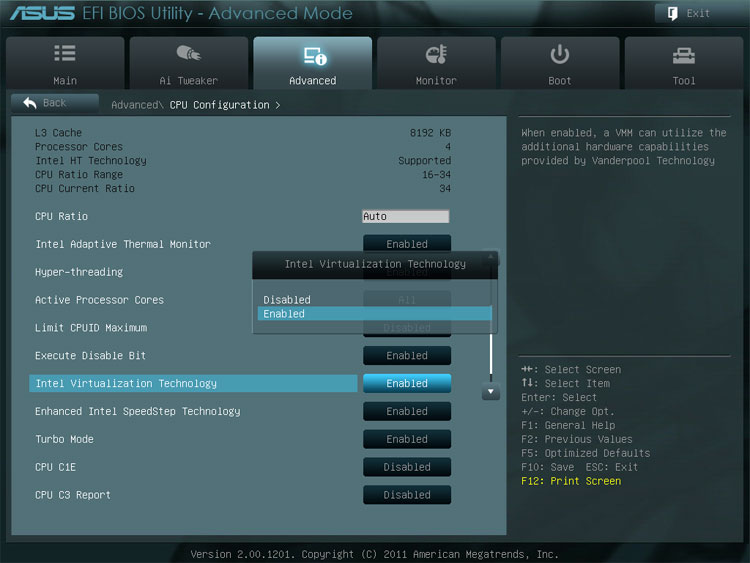Screen dimensions: 750x563
Task: Click the F12: Print Screen hint
Action: pyautogui.click(x=571, y=481)
